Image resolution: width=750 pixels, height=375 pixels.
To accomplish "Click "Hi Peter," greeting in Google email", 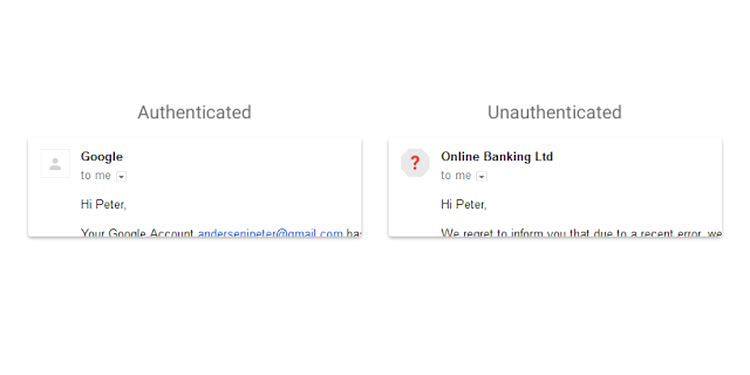I will [104, 205].
